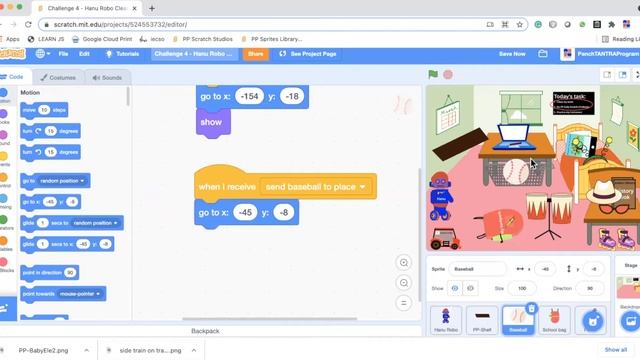
Task: Open a new browser tab
Action: [x=152, y=8]
